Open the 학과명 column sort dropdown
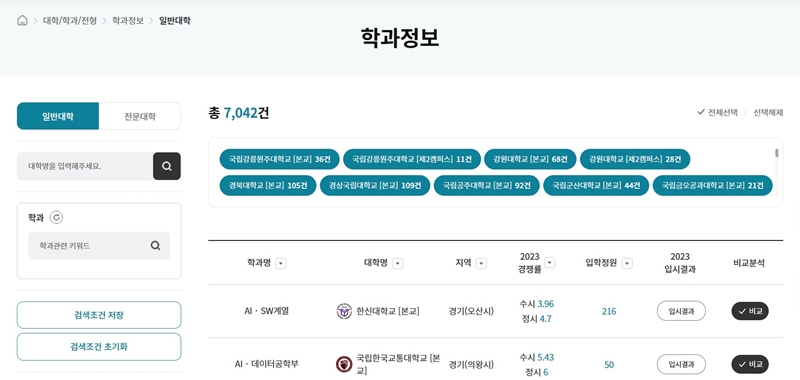The image size is (800, 380). 281,263
